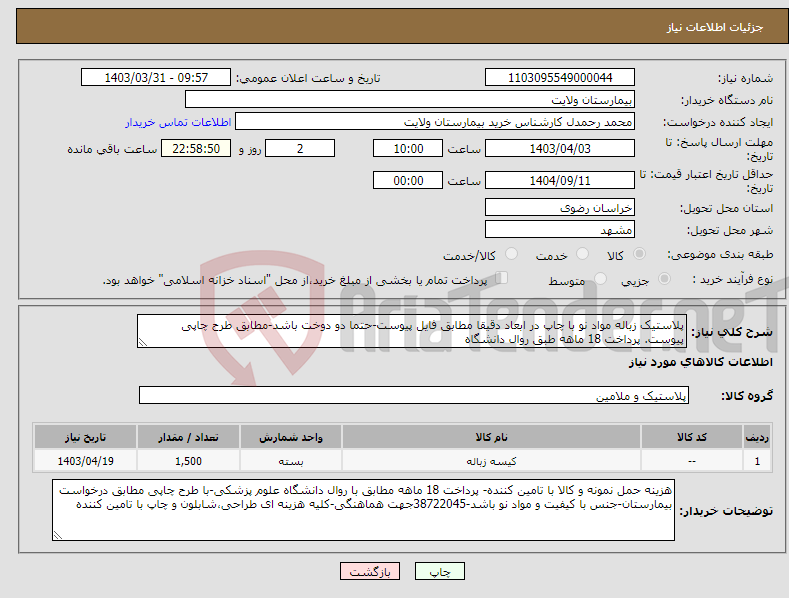Click the item name cell کیسه زباله

click(491, 461)
